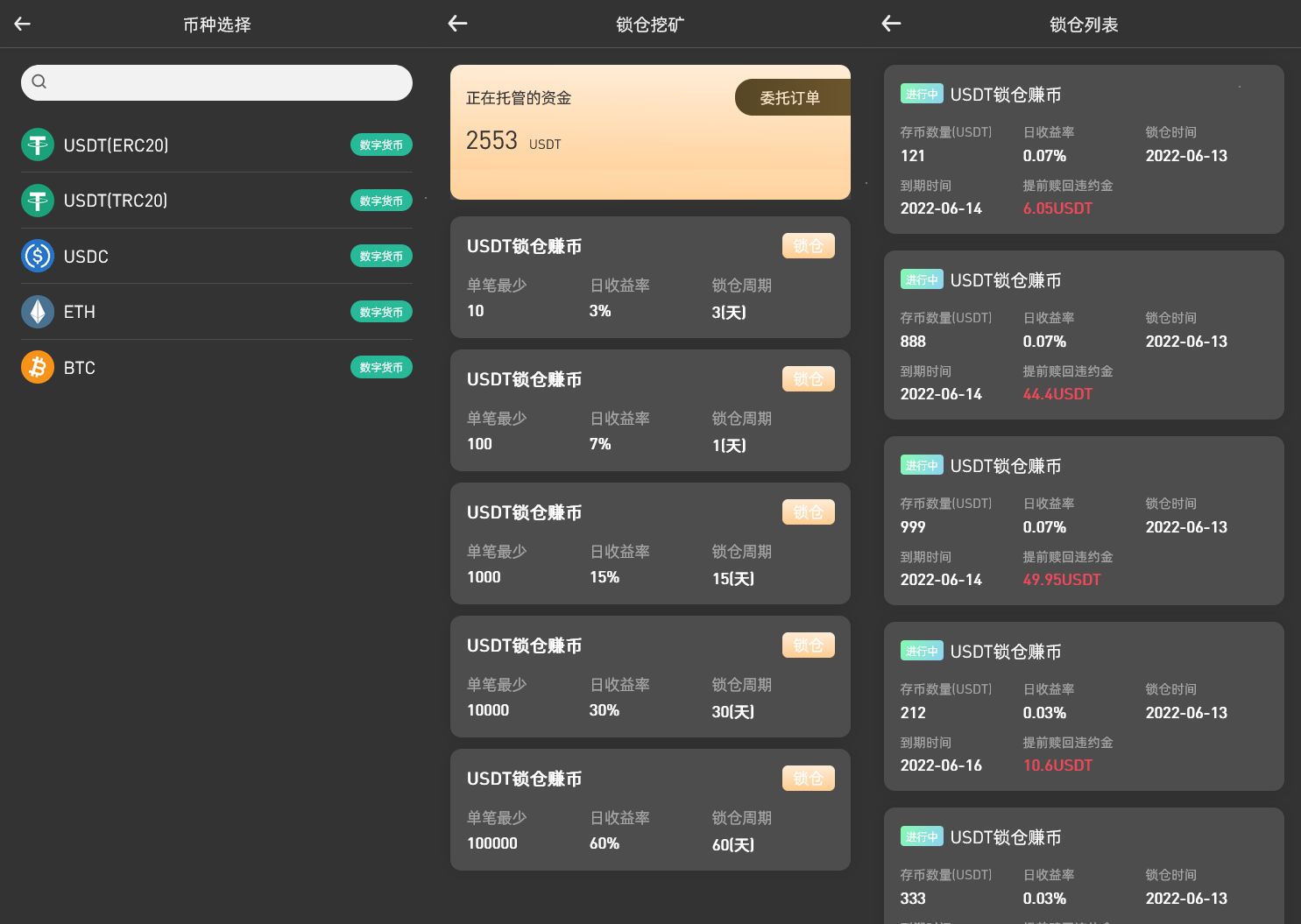
Task: Click the 44.4USDT early redemption penalty
Action: click(1057, 394)
